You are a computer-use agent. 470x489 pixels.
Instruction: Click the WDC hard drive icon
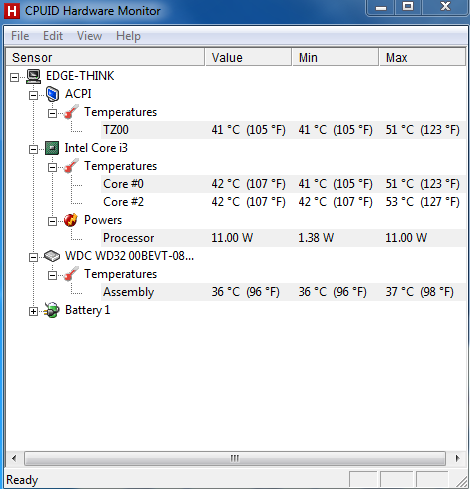click(52, 256)
